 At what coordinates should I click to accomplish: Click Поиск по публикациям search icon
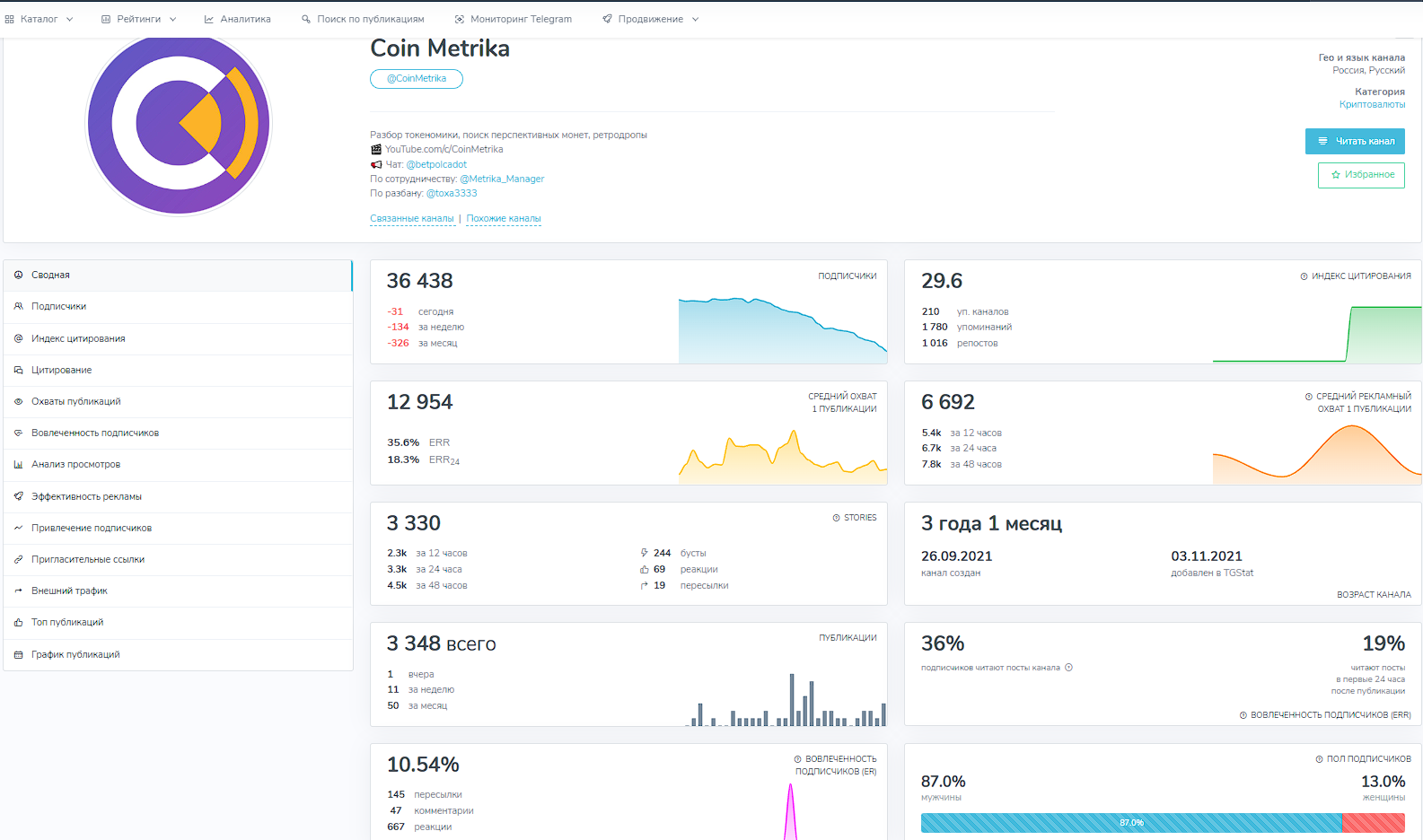click(x=306, y=19)
